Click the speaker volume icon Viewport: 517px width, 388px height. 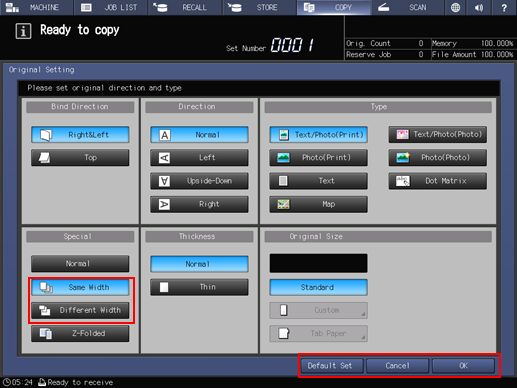click(479, 7)
